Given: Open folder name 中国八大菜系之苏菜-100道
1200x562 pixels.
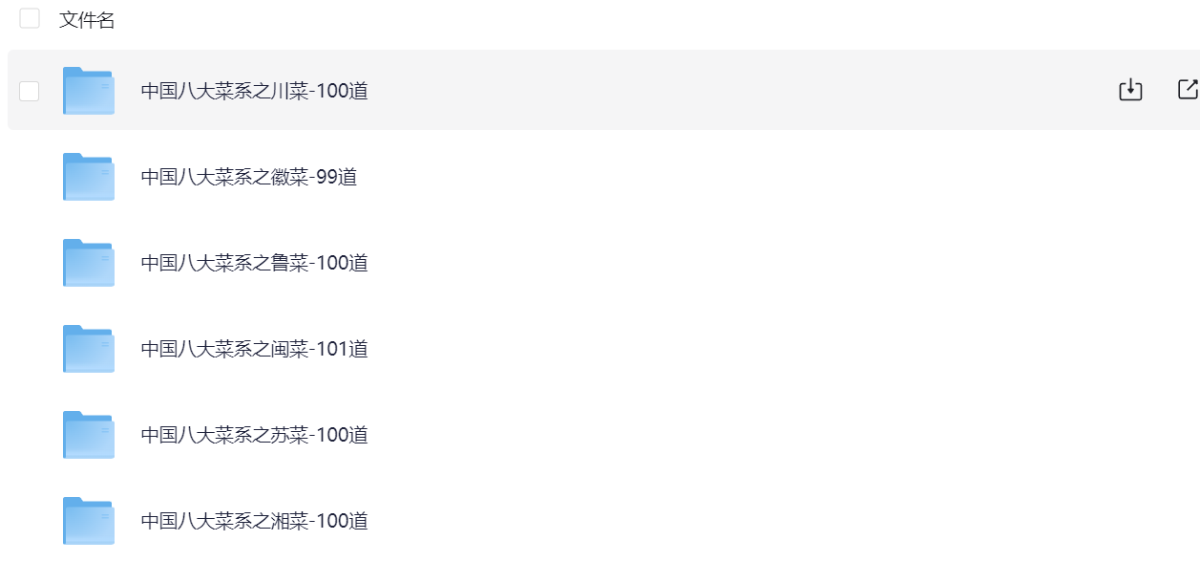Looking at the screenshot, I should coord(254,435).
